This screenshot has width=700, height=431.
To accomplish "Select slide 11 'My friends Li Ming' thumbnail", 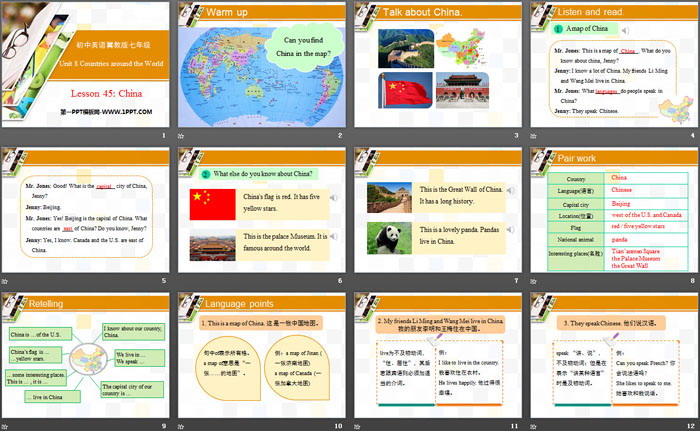I will (438, 356).
